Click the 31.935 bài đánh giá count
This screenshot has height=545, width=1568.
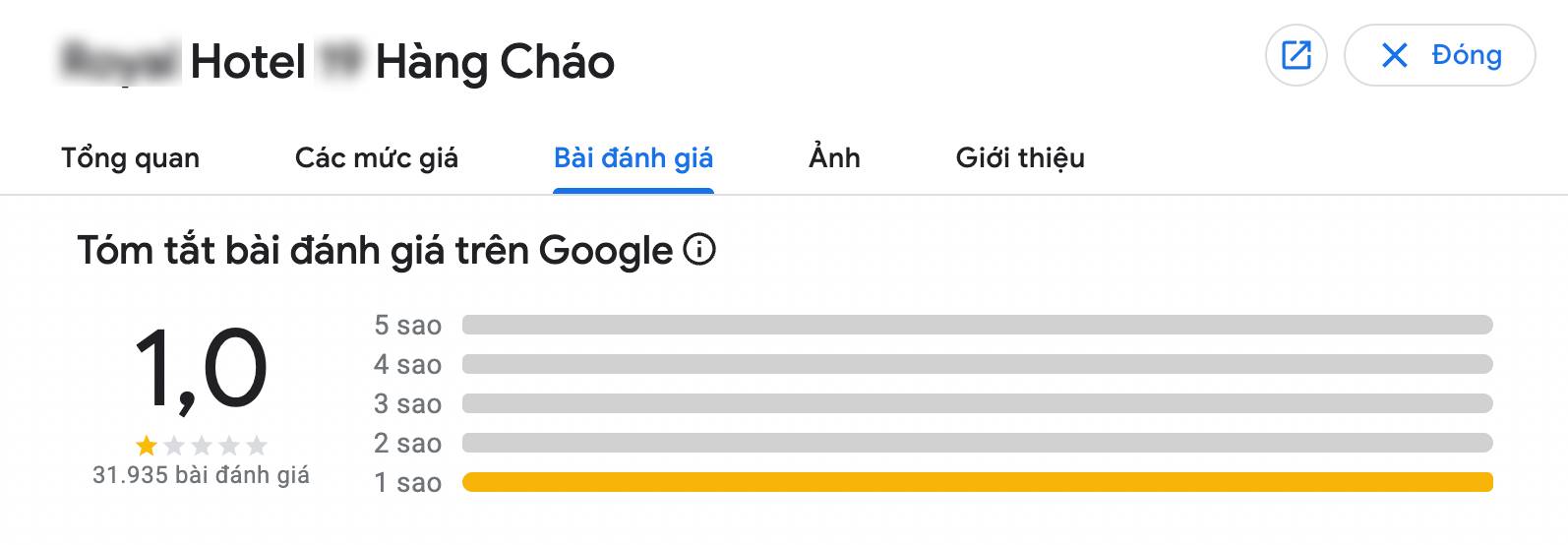201,476
